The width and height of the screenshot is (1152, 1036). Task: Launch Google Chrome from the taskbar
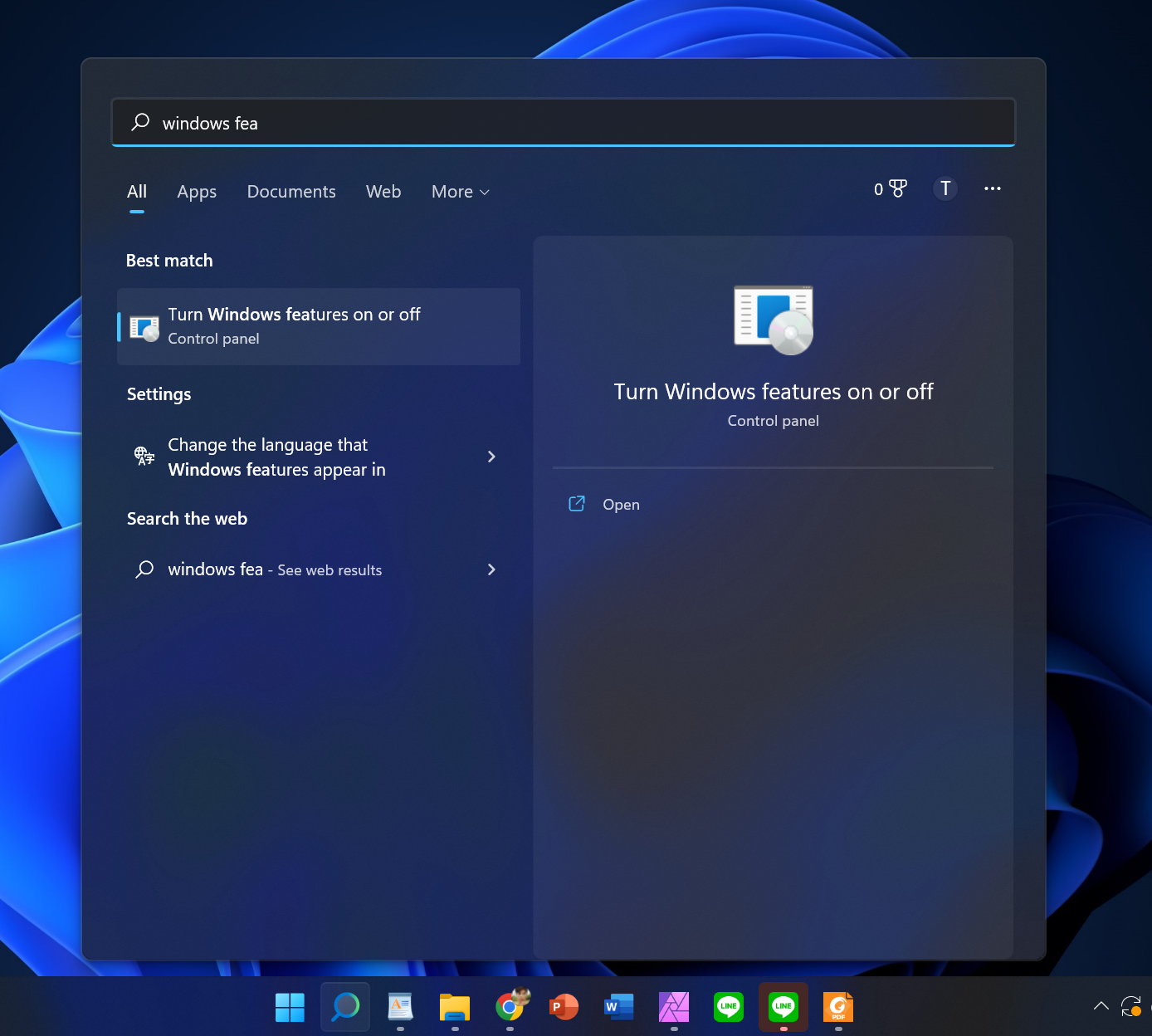[x=510, y=1007]
